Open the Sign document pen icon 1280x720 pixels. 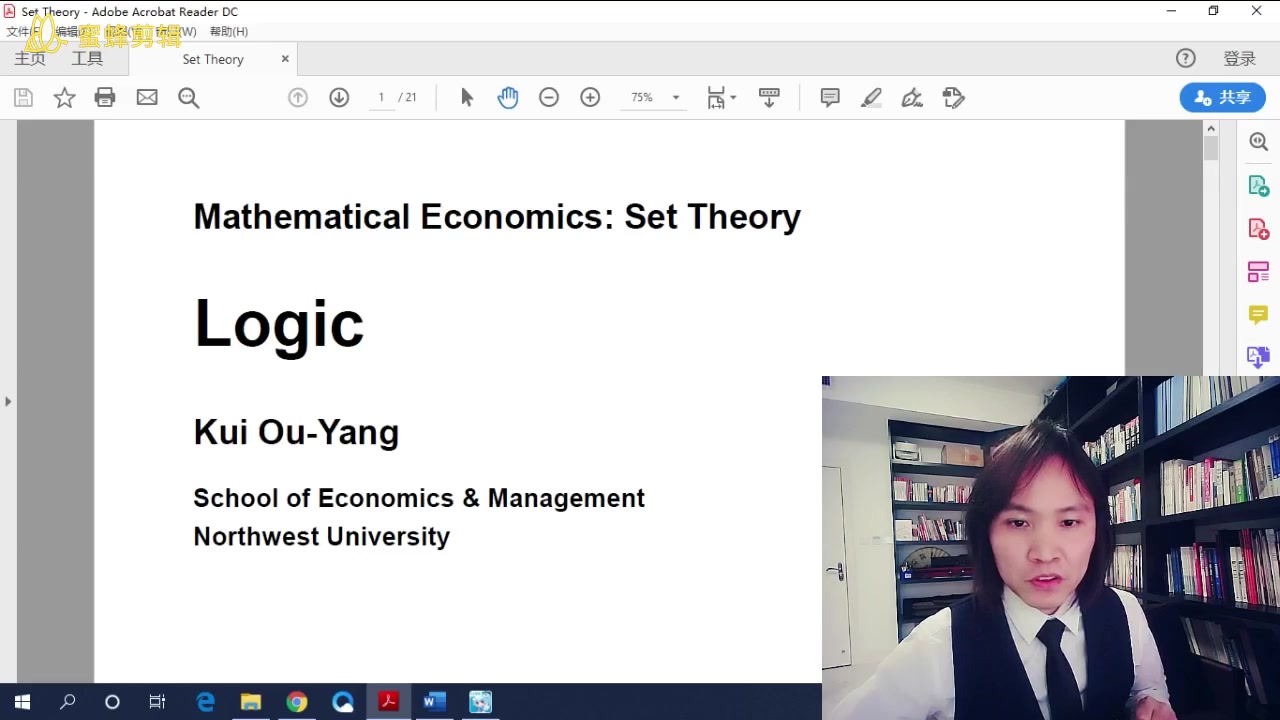[x=912, y=97]
